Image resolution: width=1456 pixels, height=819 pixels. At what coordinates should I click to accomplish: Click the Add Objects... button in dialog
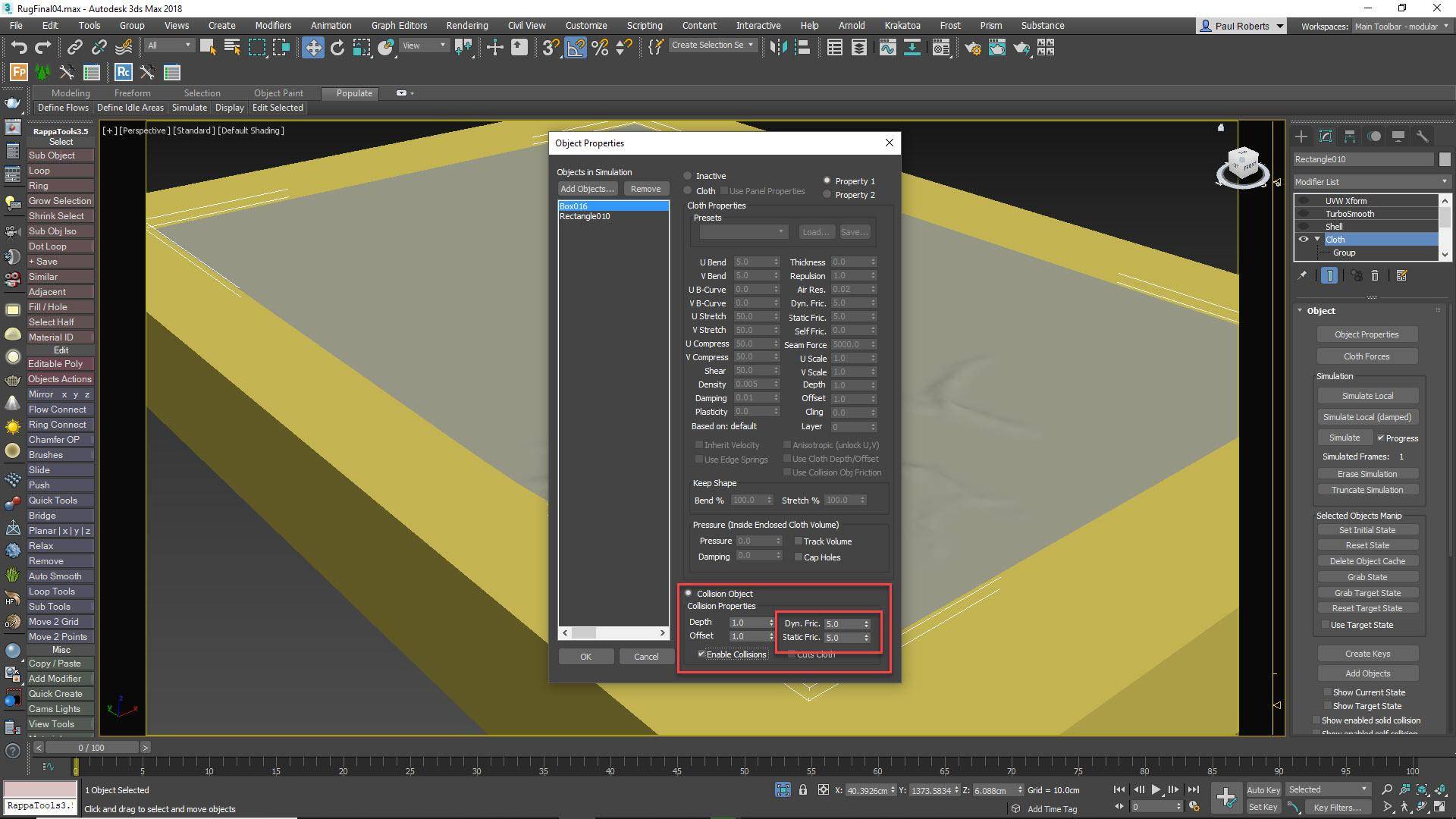587,189
